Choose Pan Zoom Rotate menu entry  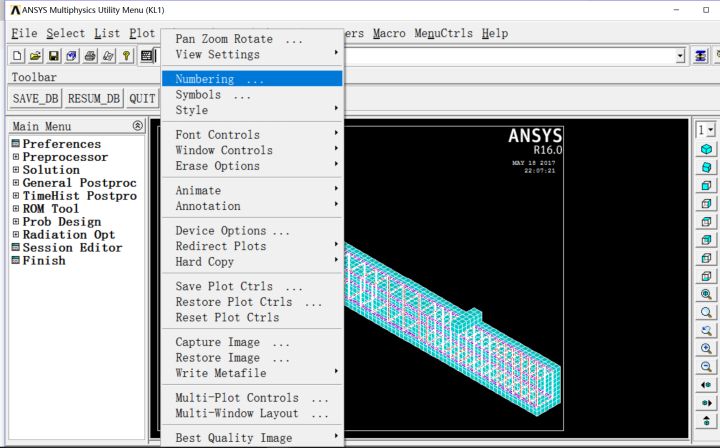pyautogui.click(x=252, y=39)
